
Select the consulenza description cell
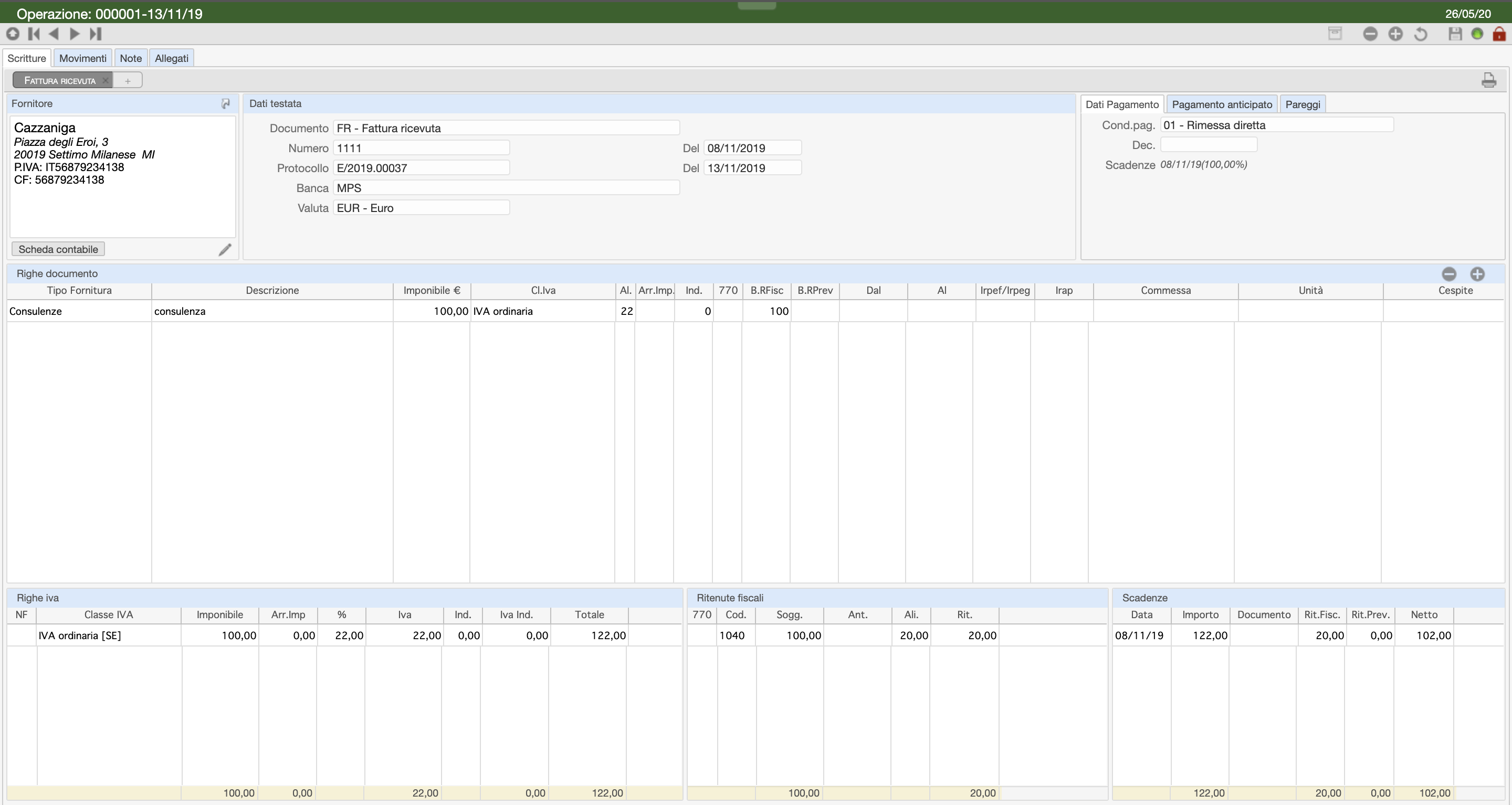[x=272, y=311]
